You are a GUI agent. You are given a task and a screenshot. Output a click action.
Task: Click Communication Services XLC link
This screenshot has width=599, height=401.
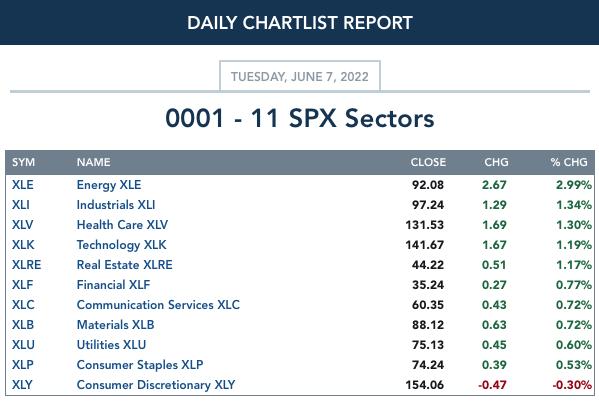(x=158, y=305)
